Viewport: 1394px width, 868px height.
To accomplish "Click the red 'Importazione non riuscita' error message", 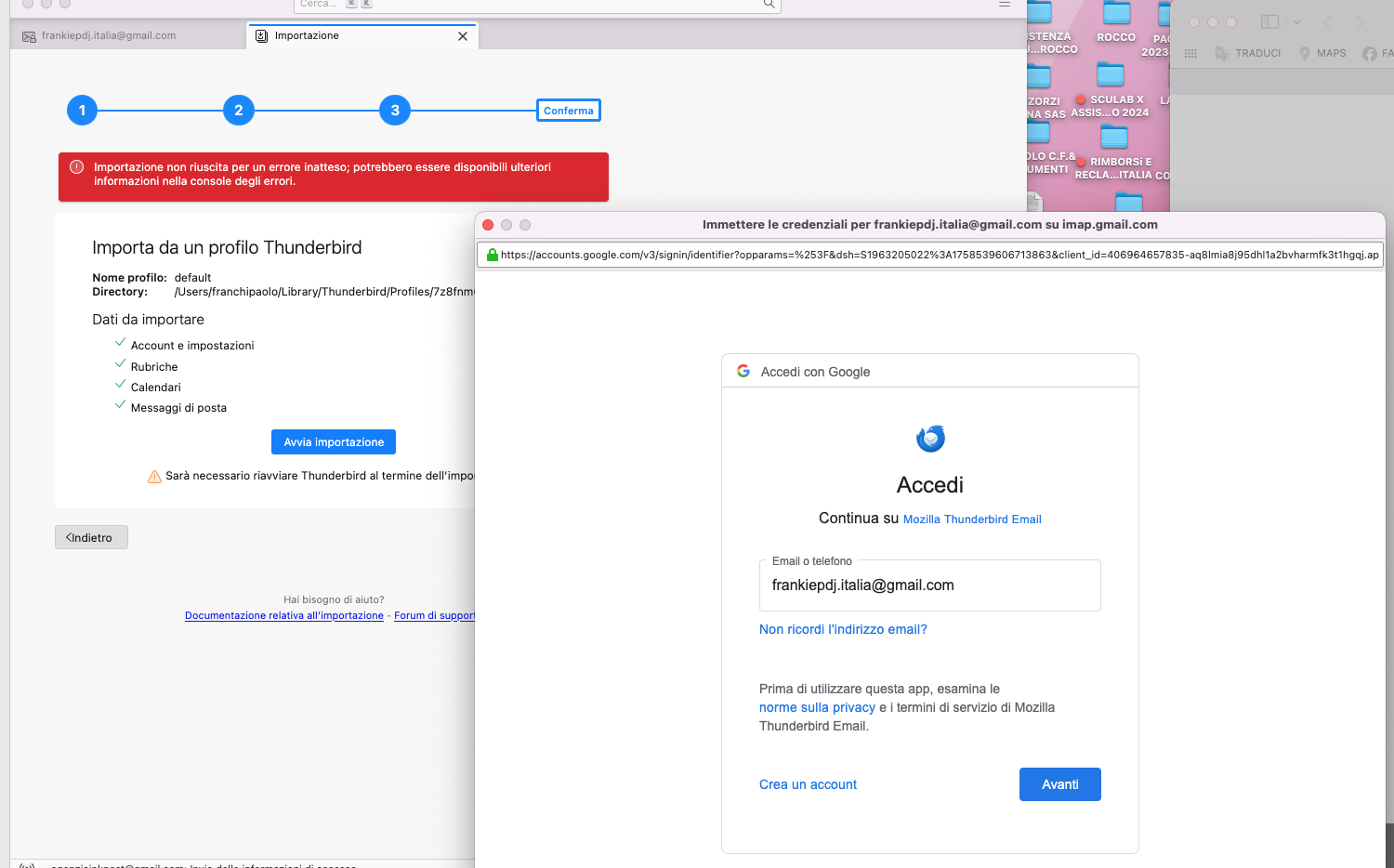I will pos(334,177).
